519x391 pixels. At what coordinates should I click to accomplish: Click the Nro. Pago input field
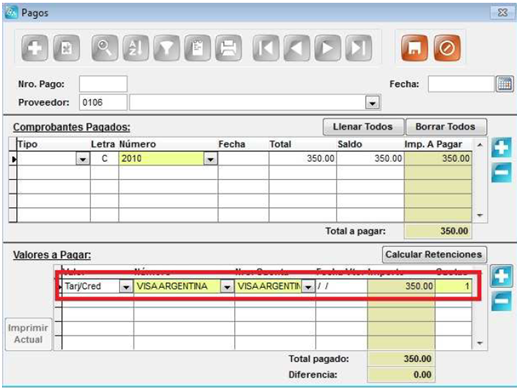tap(103, 84)
